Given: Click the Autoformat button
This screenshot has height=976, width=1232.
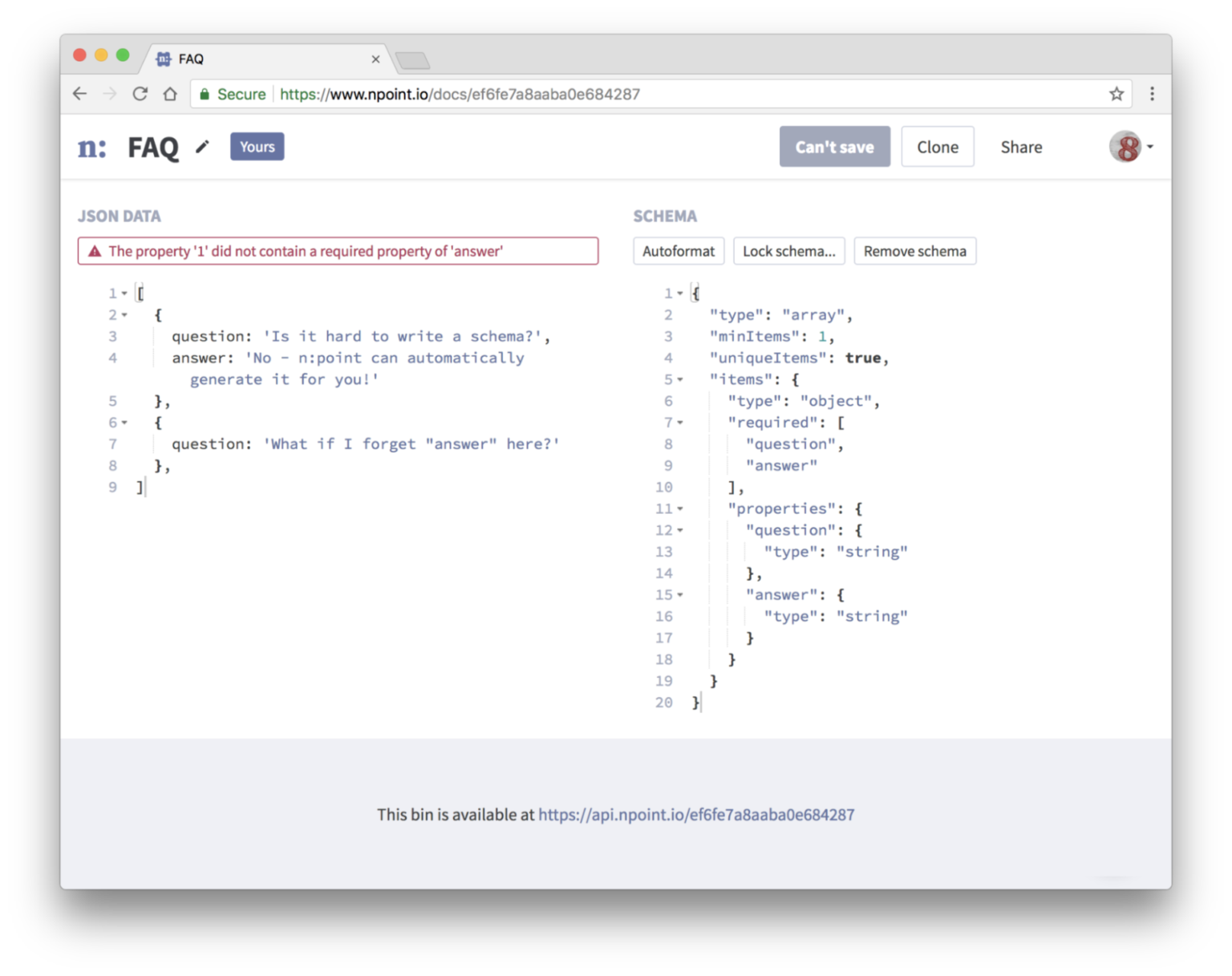Looking at the screenshot, I should (x=678, y=251).
